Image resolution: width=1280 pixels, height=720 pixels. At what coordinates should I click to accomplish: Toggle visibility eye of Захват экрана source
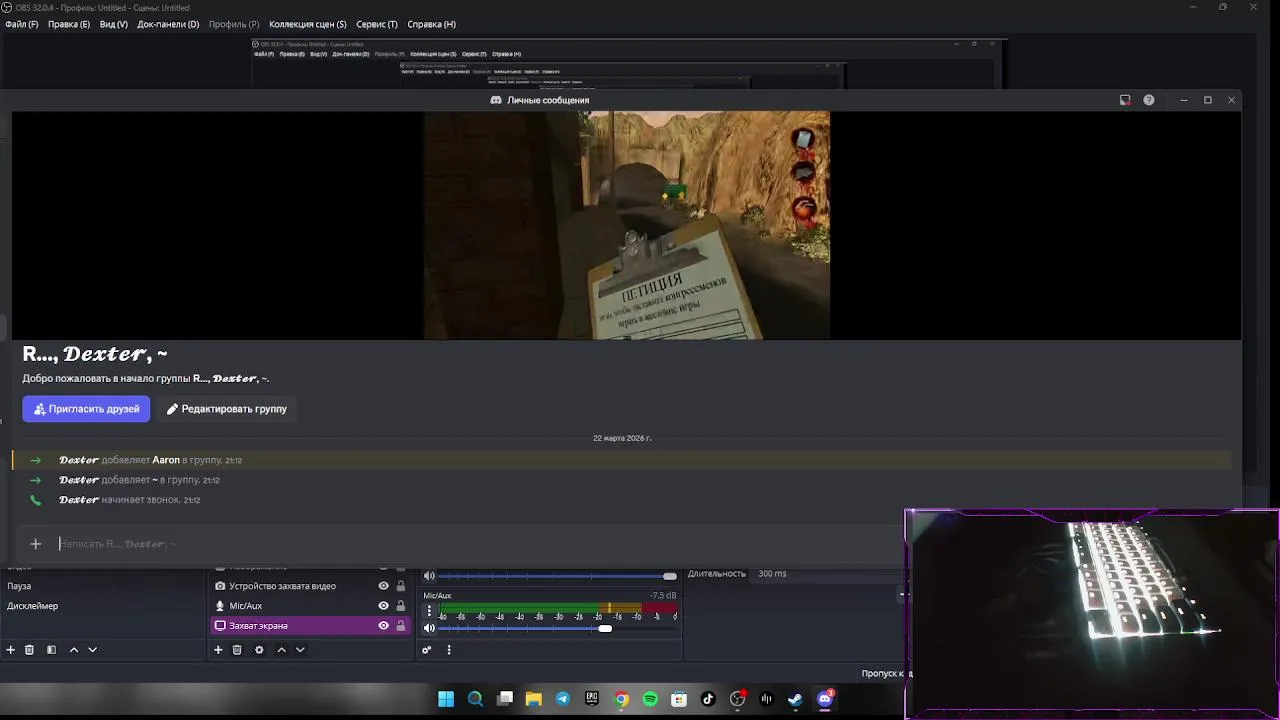click(x=383, y=626)
